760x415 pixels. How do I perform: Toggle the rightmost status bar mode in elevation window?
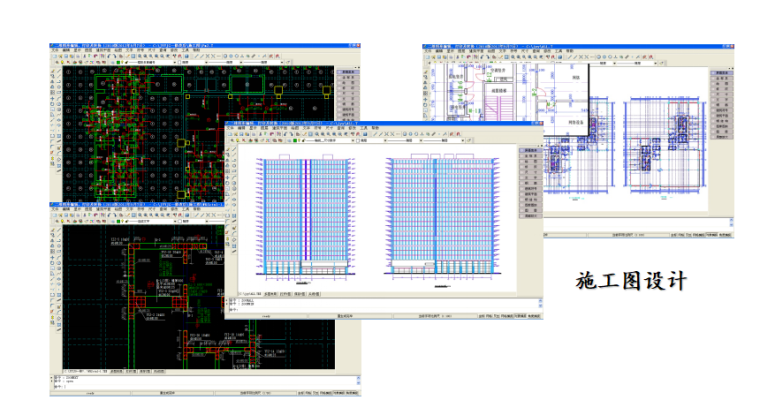[x=536, y=316]
